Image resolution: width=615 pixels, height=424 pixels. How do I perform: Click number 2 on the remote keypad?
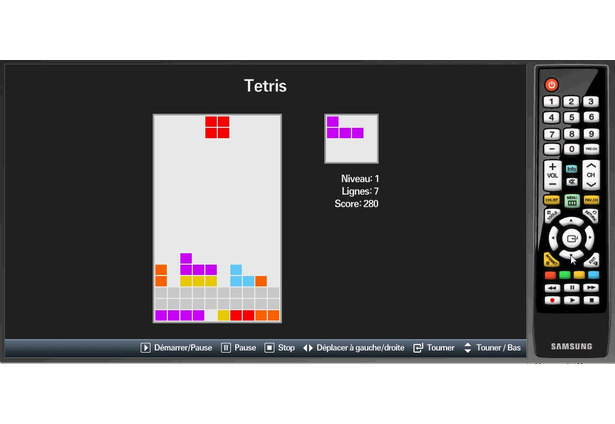pos(571,102)
